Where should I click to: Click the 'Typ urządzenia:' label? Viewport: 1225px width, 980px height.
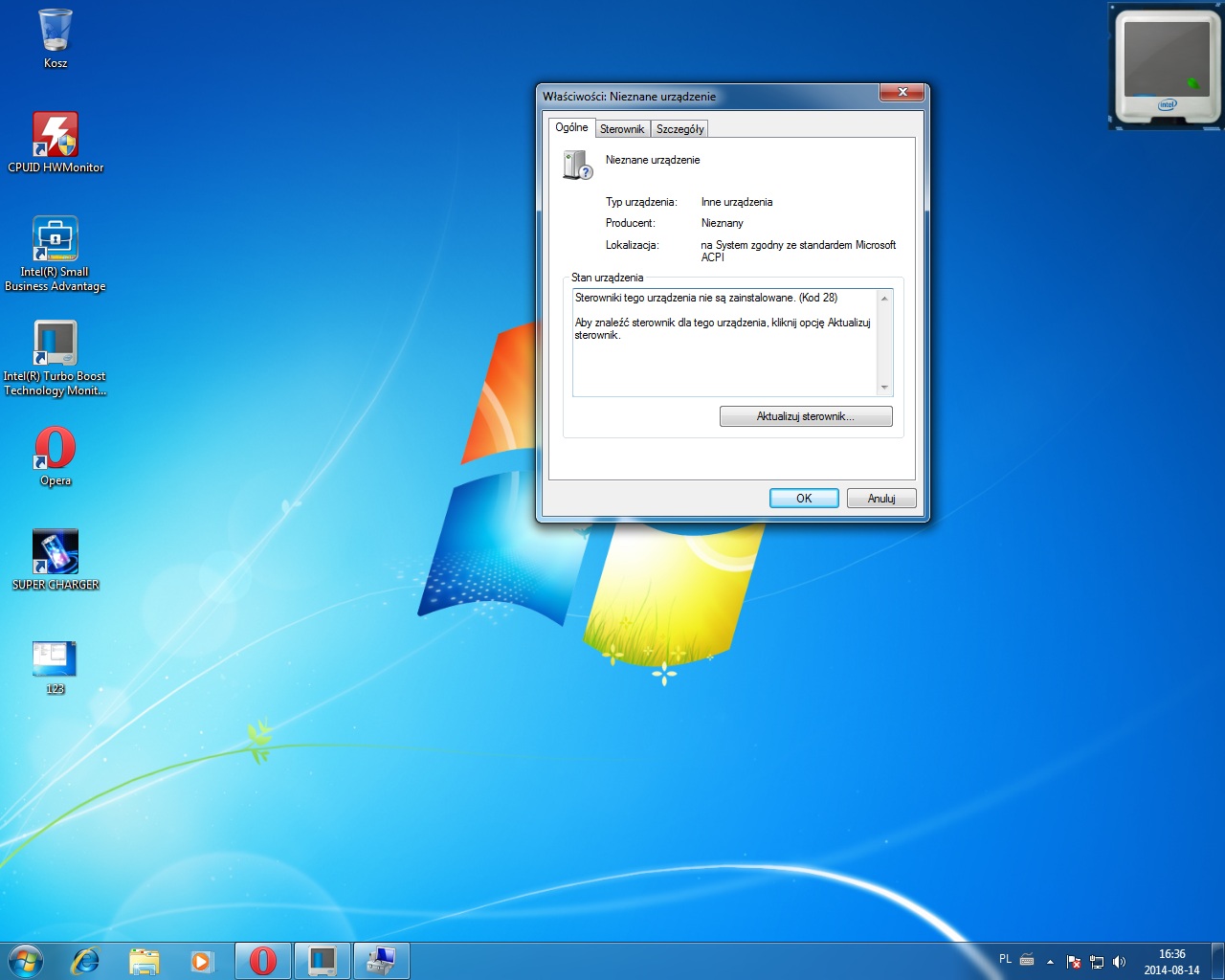pyautogui.click(x=641, y=202)
